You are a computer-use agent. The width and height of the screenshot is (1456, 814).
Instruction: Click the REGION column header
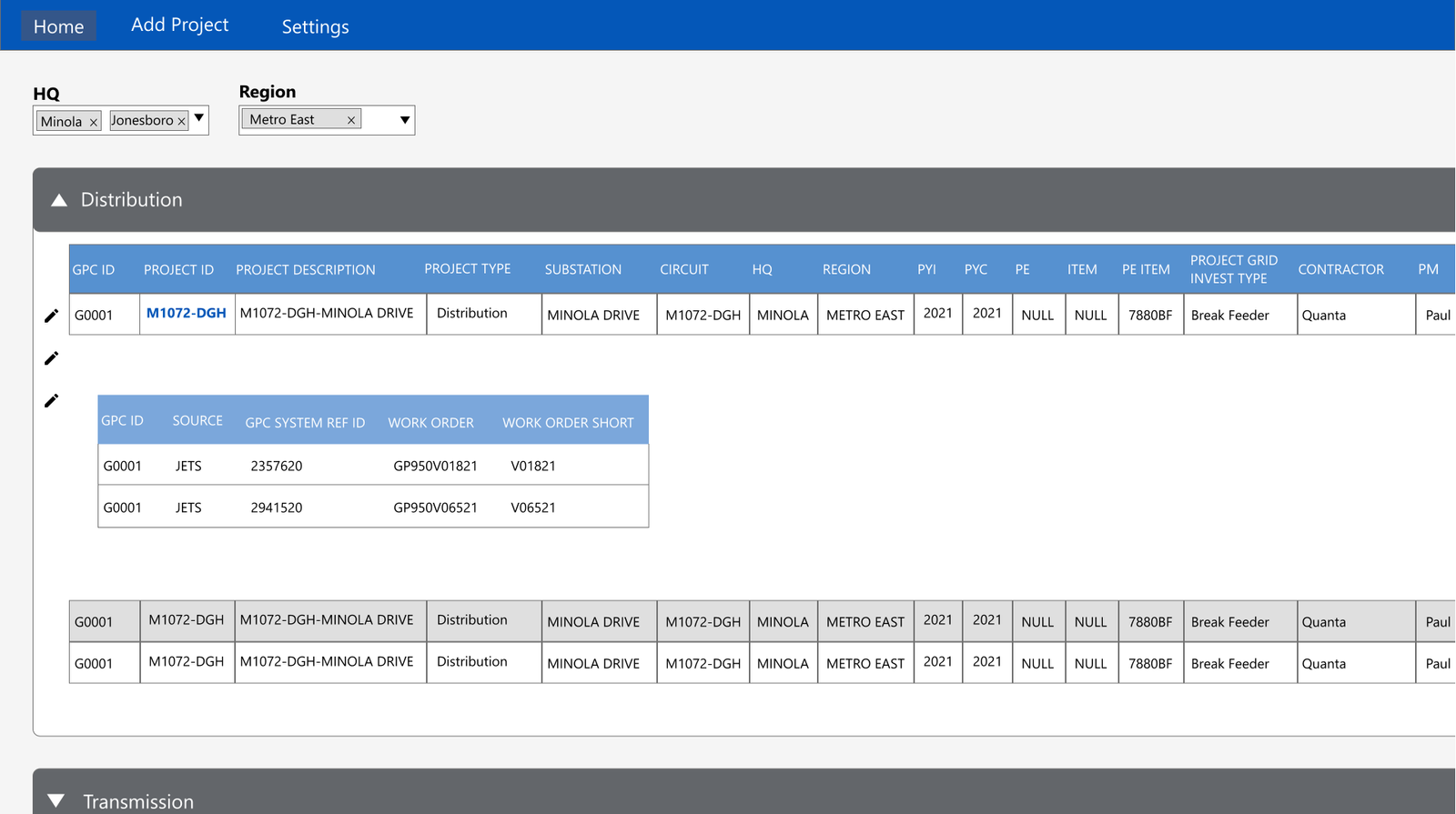(x=846, y=269)
